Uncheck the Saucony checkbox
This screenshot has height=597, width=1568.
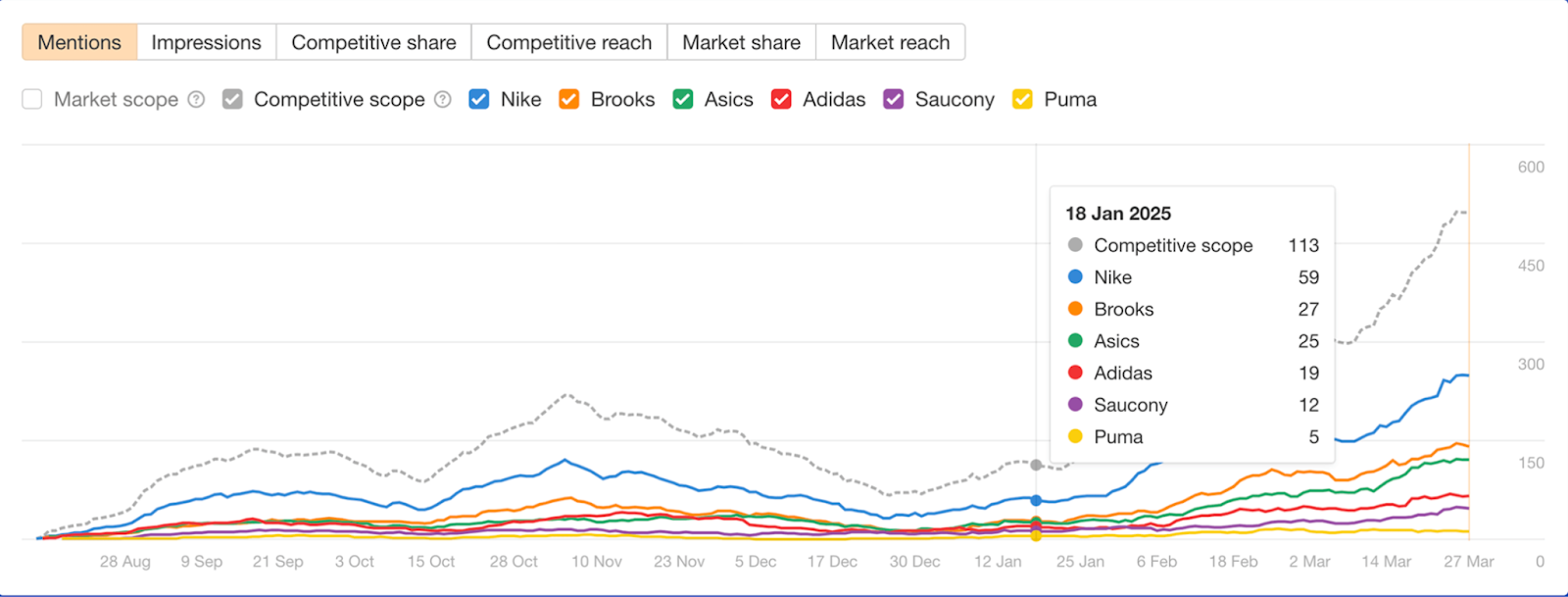tap(894, 99)
